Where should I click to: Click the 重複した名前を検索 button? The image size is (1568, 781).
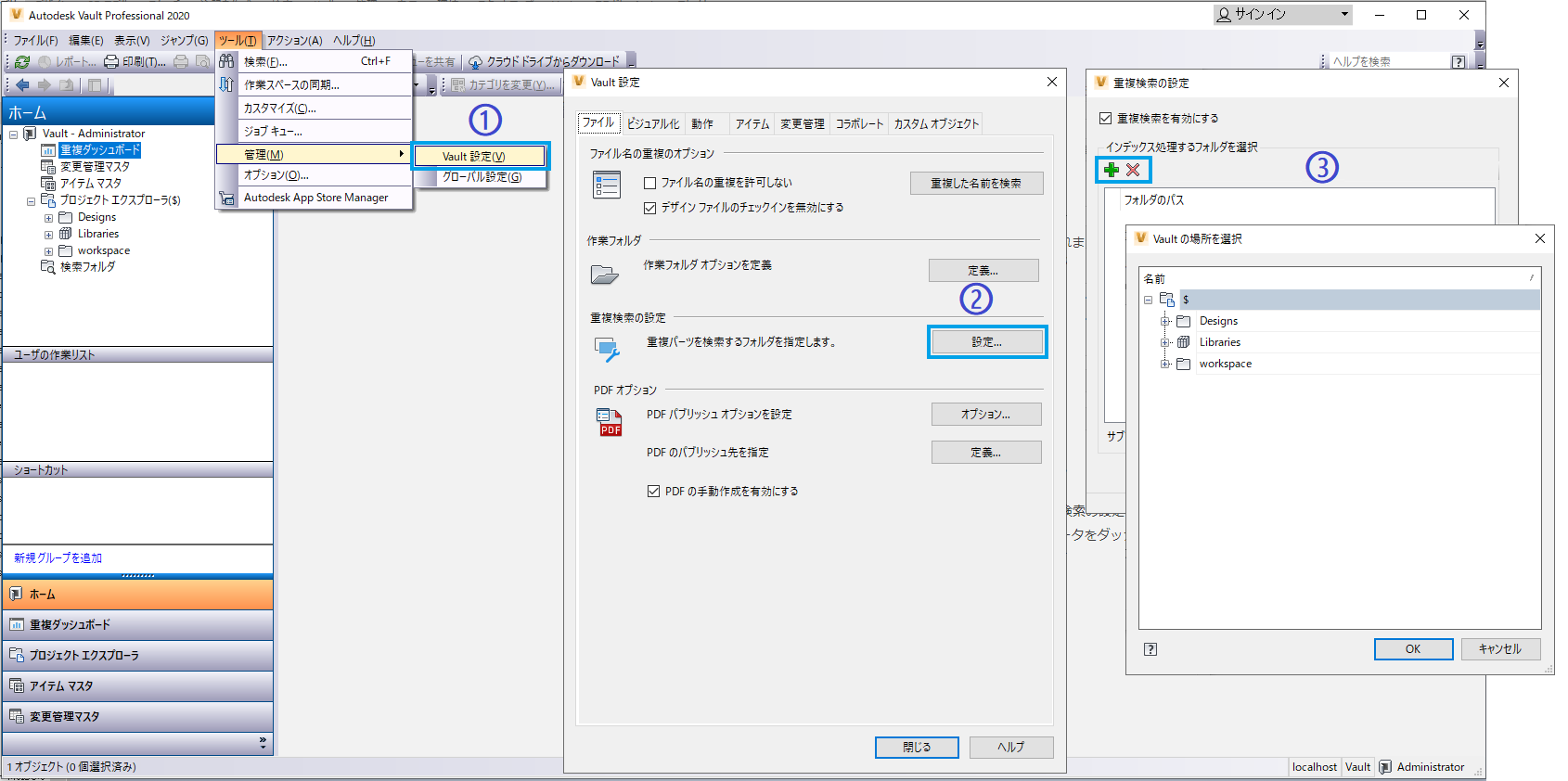(x=976, y=184)
